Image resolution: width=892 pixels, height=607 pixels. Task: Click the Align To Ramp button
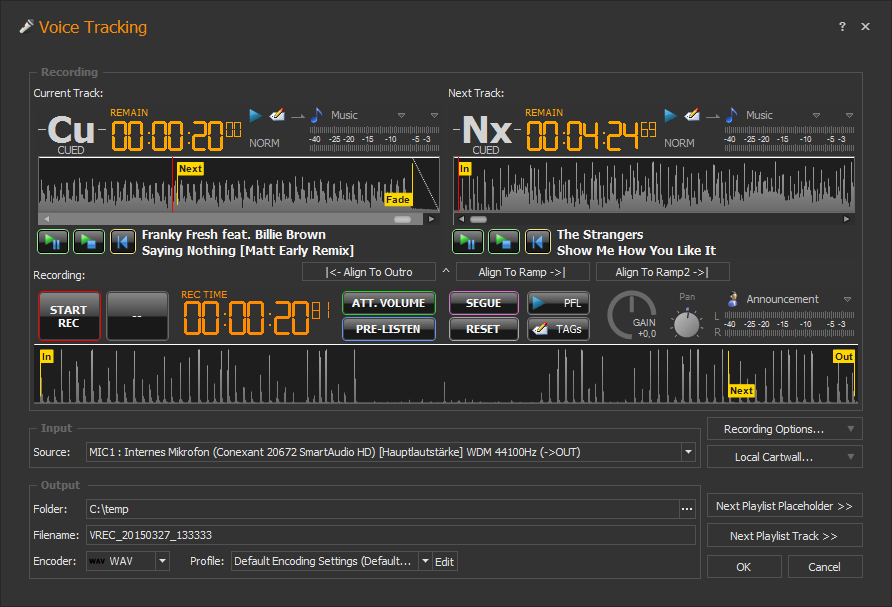[521, 272]
